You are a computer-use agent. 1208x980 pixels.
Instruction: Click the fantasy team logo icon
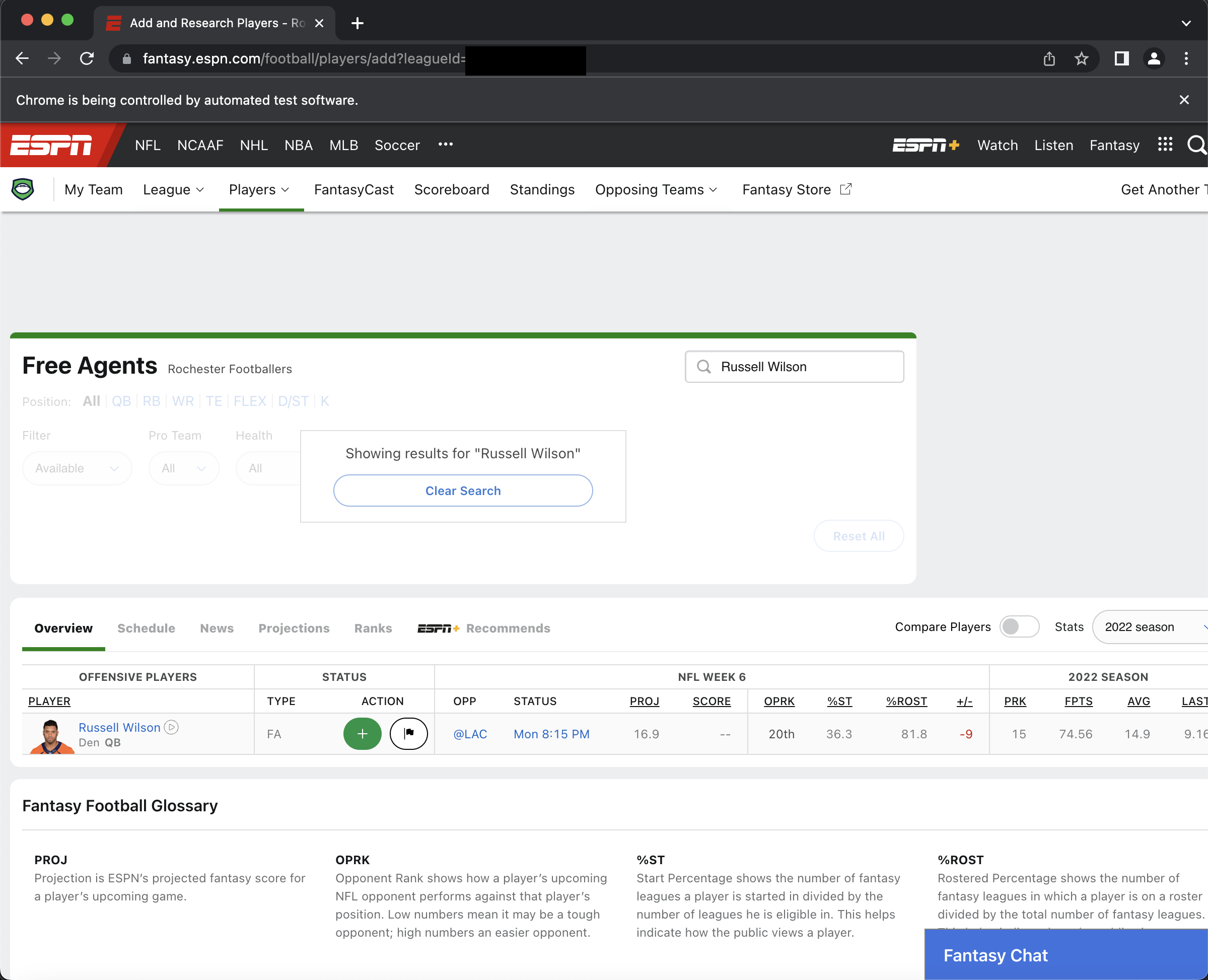point(23,189)
